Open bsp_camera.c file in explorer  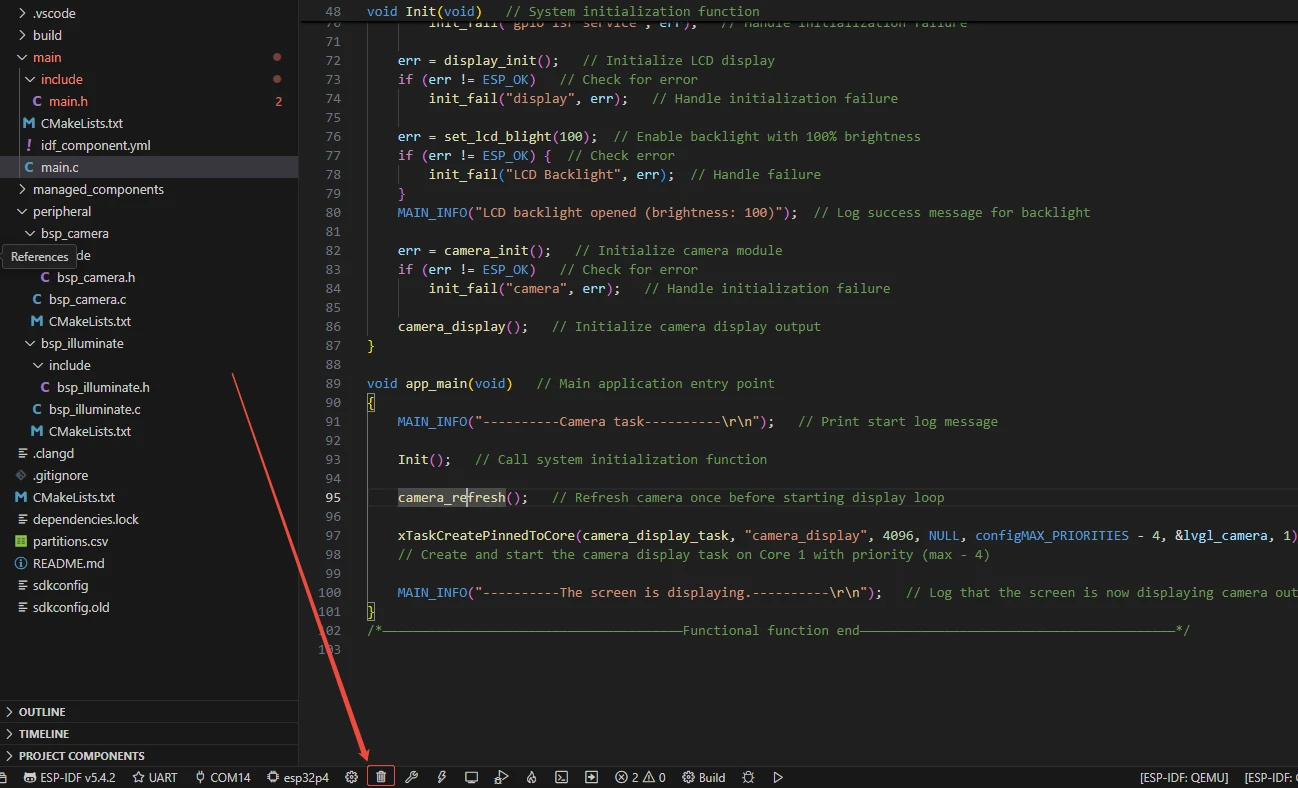tap(87, 299)
